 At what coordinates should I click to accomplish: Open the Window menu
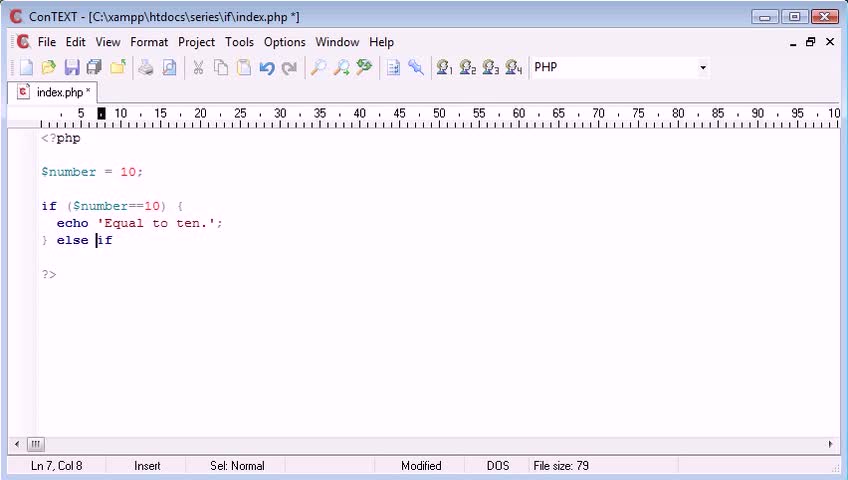click(x=337, y=42)
